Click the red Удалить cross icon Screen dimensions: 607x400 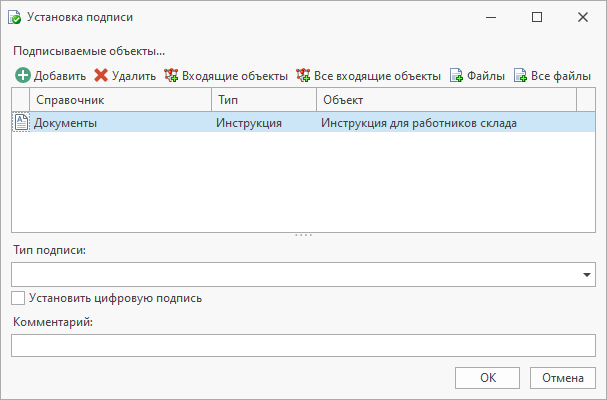pos(101,75)
